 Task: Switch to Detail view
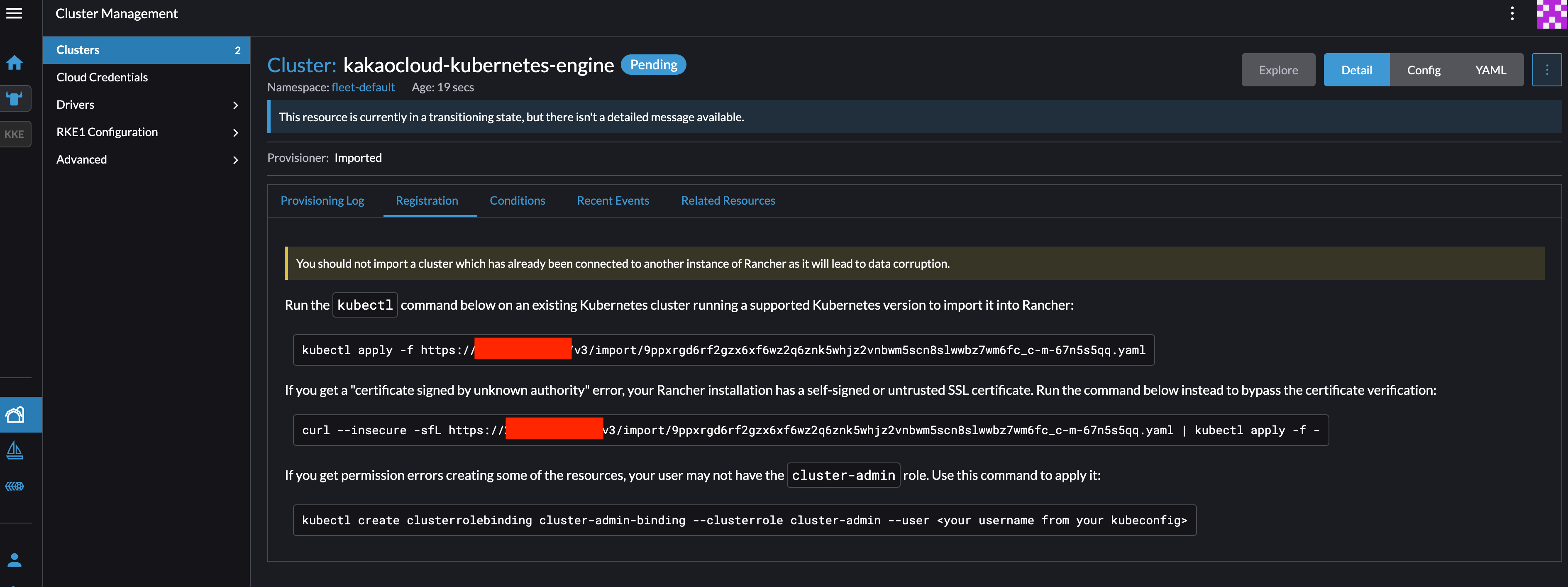pyautogui.click(x=1356, y=70)
